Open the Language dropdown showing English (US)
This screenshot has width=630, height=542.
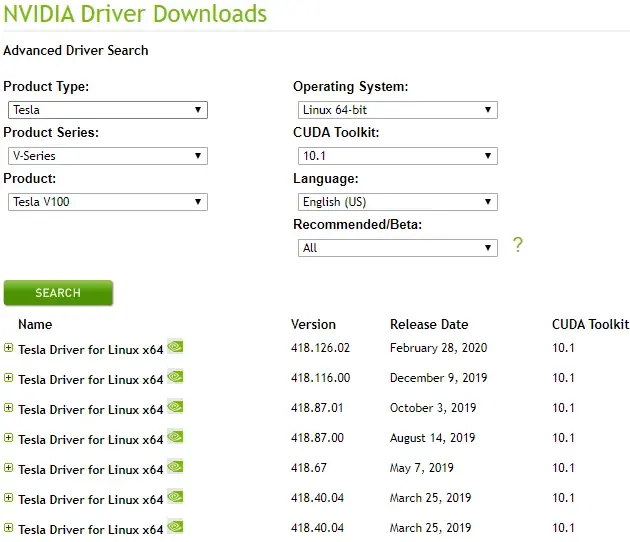398,202
